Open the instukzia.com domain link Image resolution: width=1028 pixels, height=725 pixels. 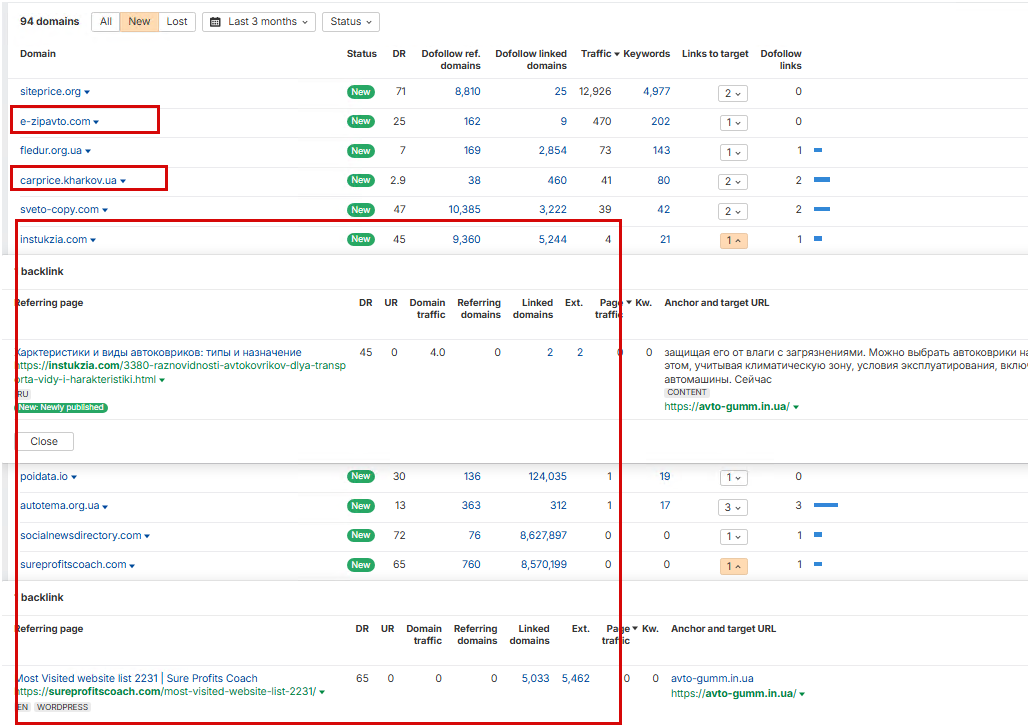[x=54, y=240]
